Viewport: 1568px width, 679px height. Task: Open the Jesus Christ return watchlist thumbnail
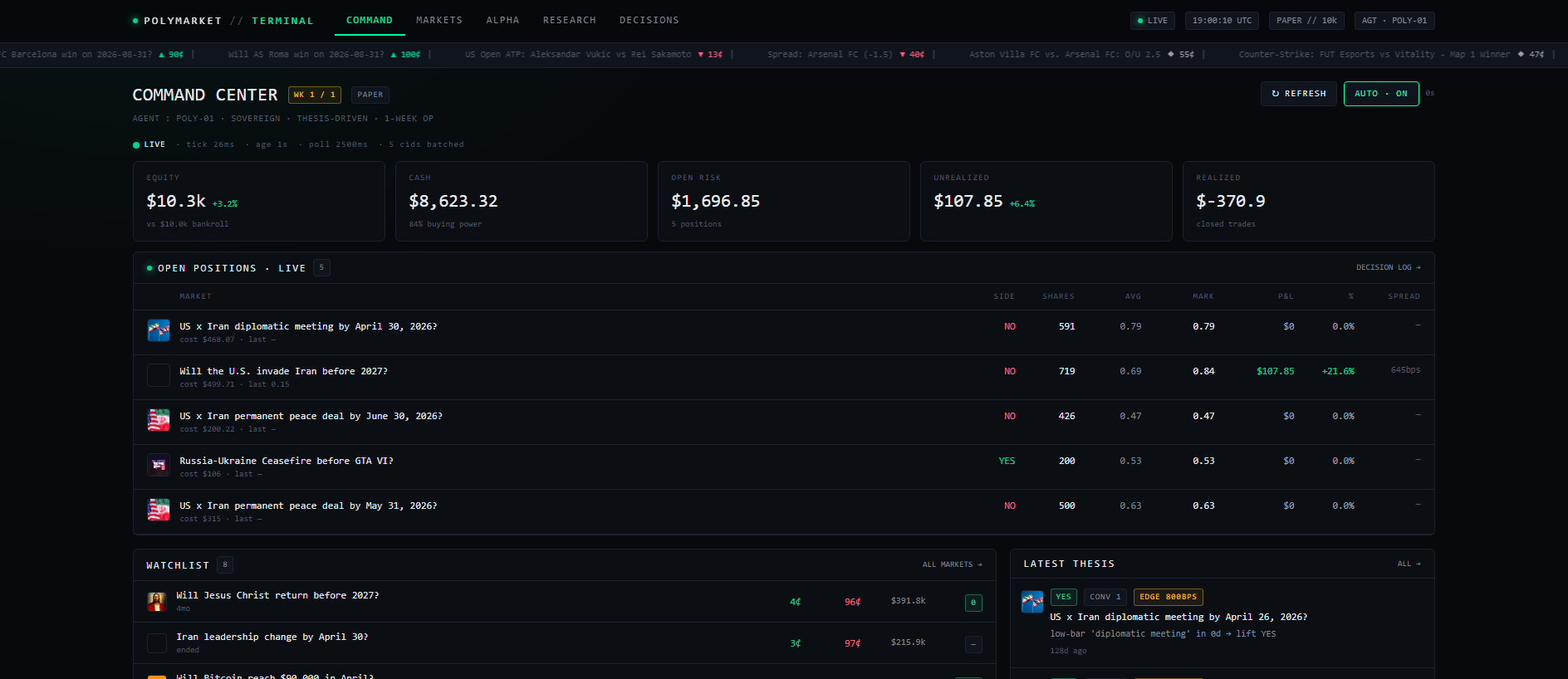(157, 602)
